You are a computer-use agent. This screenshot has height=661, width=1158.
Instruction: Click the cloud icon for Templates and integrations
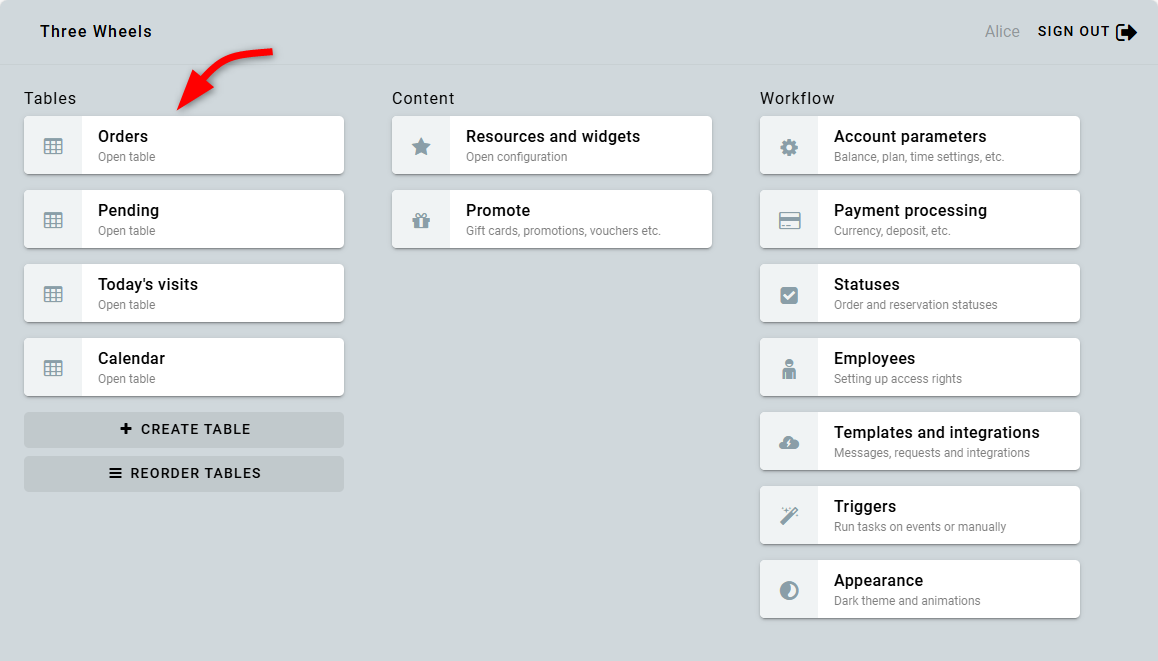point(789,442)
